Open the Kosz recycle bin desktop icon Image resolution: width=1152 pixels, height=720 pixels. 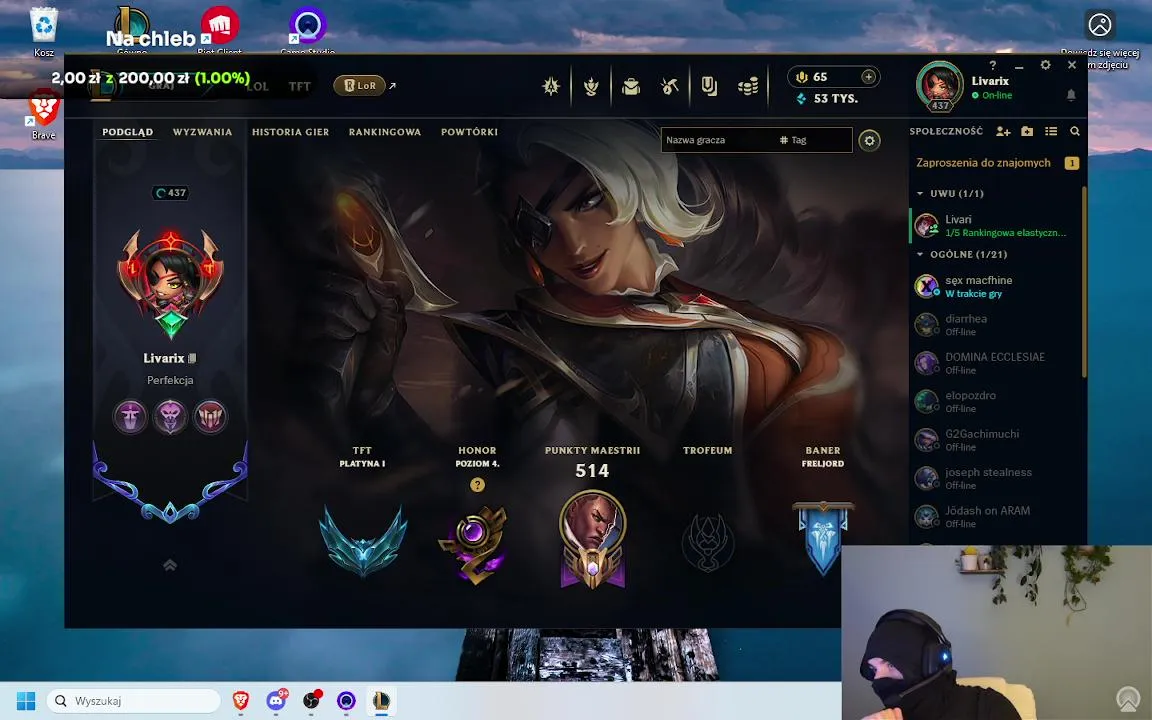44,31
